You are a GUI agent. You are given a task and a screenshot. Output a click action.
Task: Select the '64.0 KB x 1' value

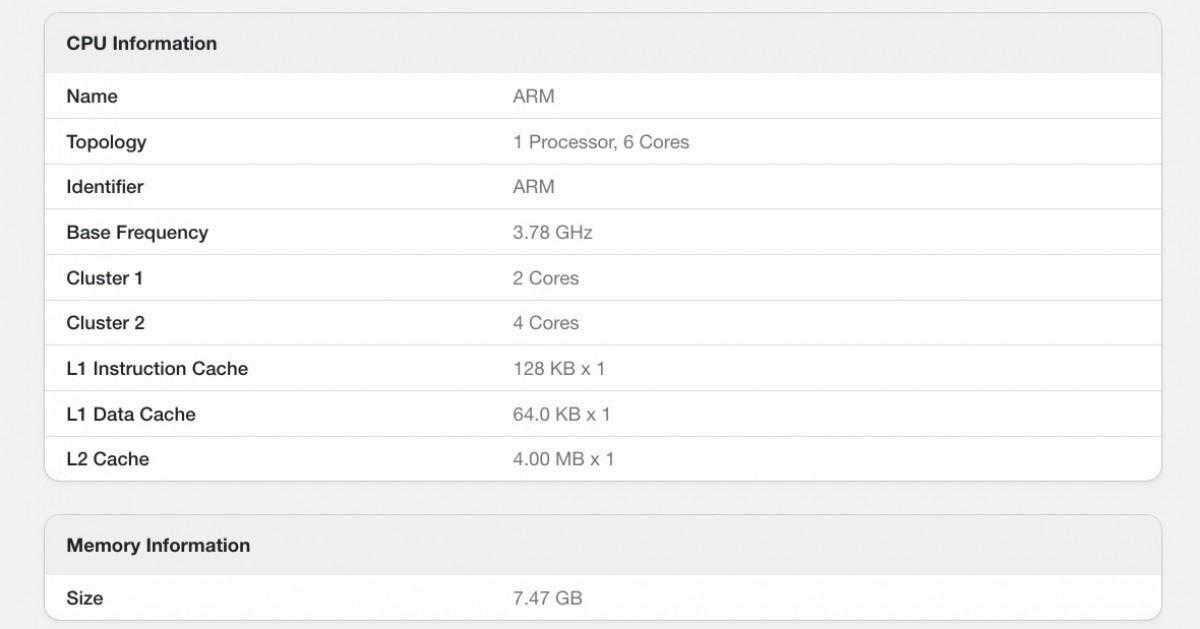point(561,414)
